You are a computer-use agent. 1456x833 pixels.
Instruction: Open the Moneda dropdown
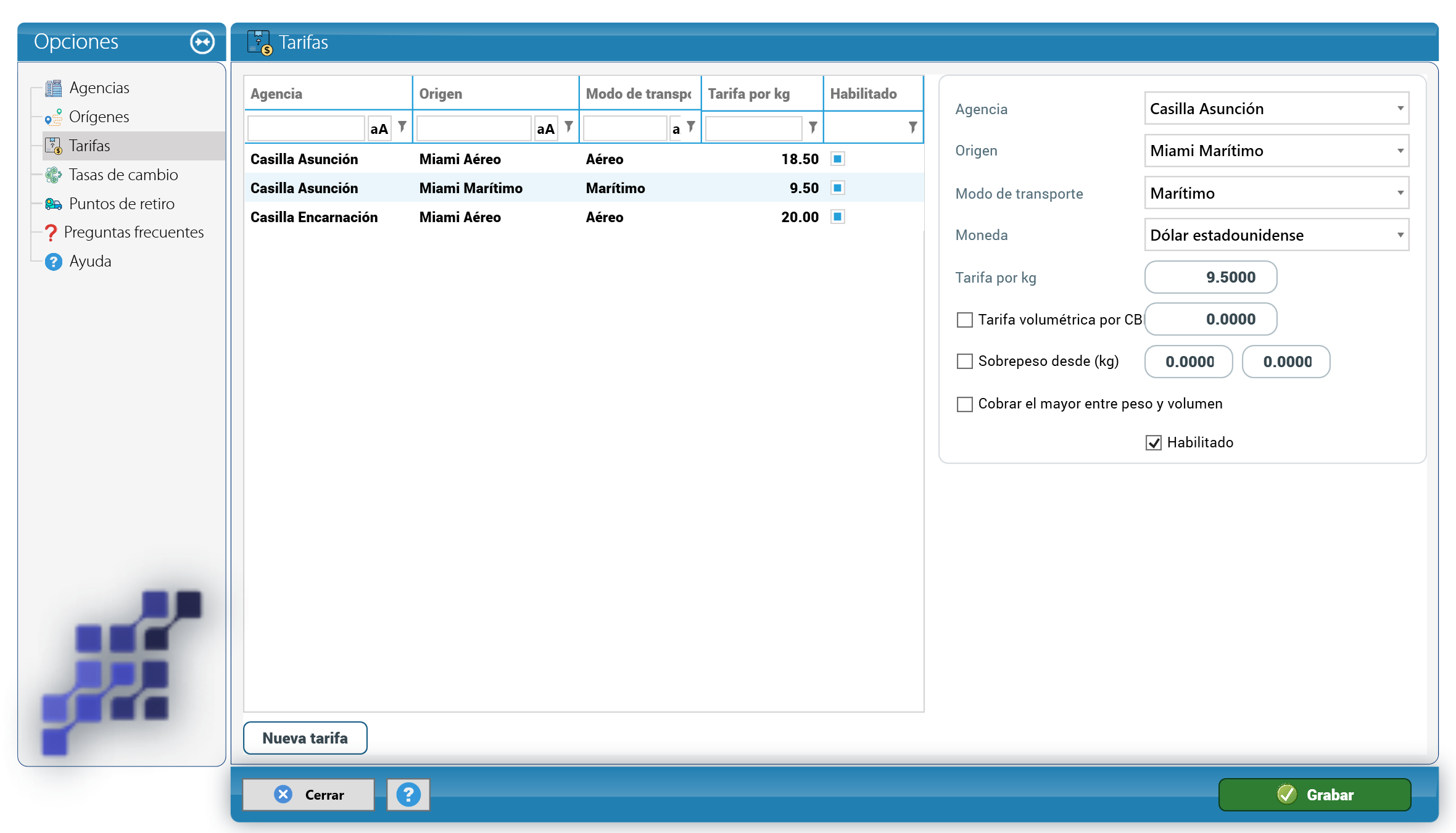click(1276, 235)
